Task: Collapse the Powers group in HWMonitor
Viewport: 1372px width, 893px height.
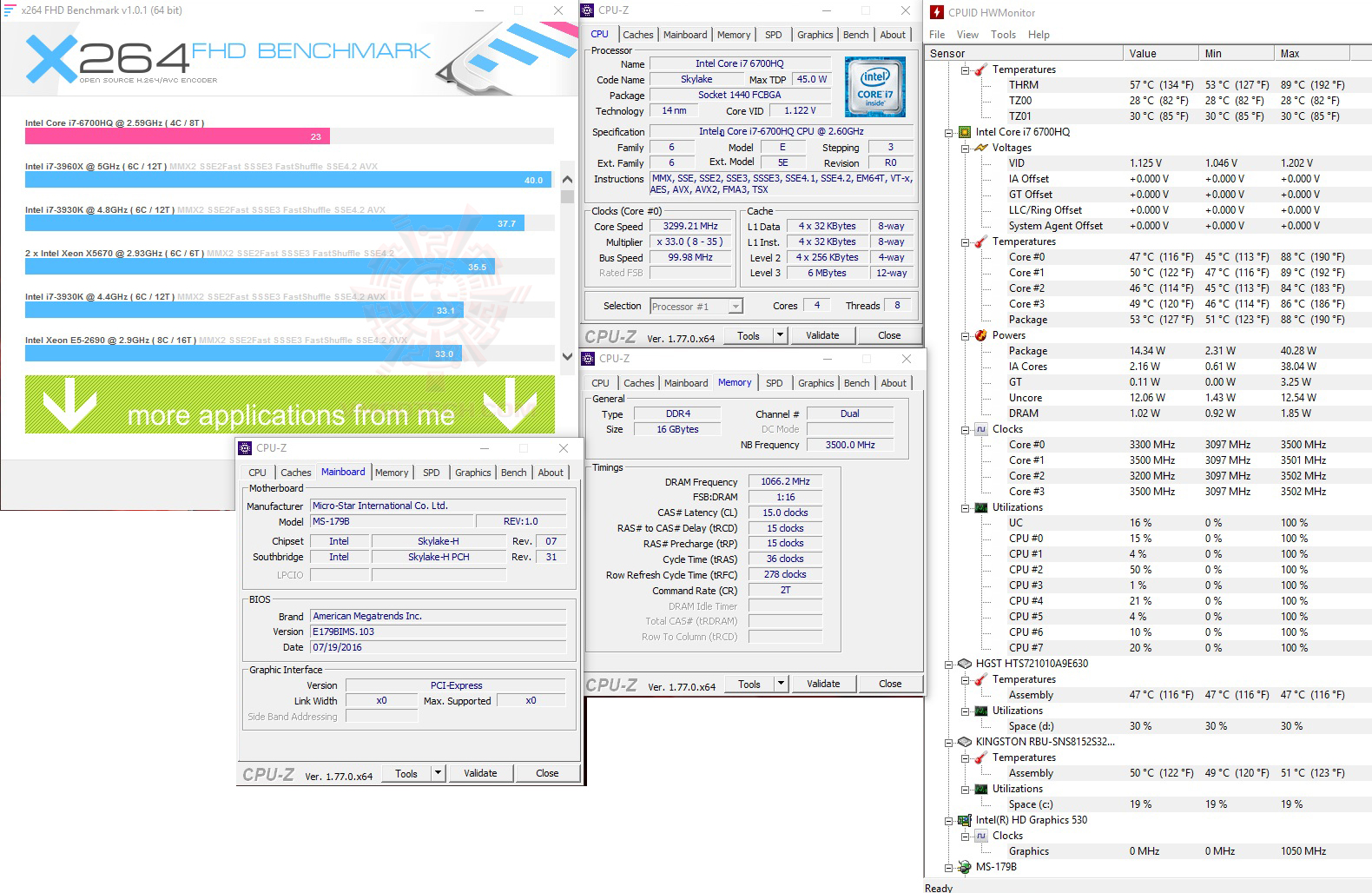Action: [965, 336]
